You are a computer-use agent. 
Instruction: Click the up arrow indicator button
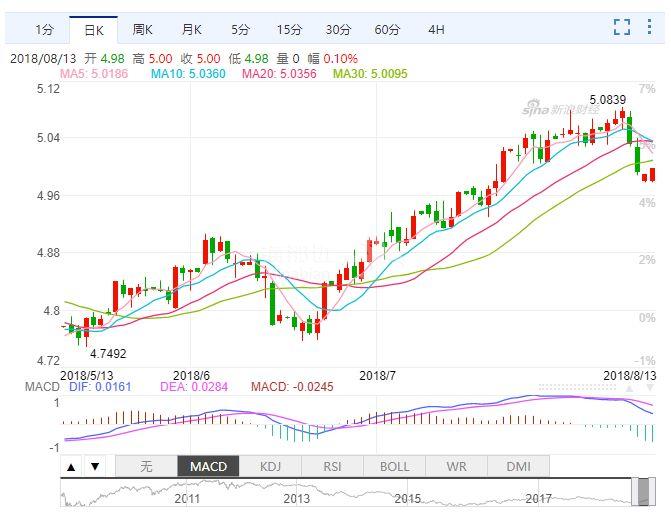[72, 466]
